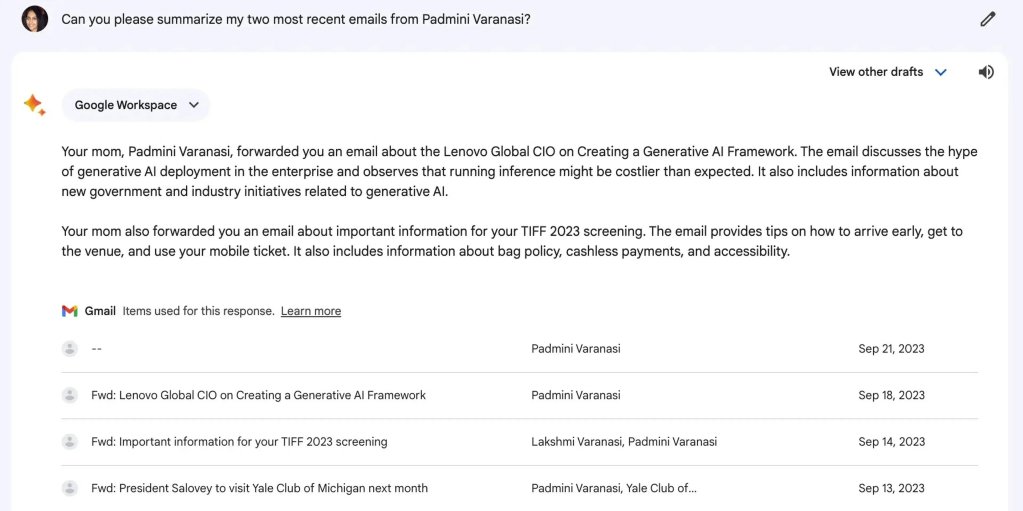Open the View other drafts chevron

coord(940,72)
